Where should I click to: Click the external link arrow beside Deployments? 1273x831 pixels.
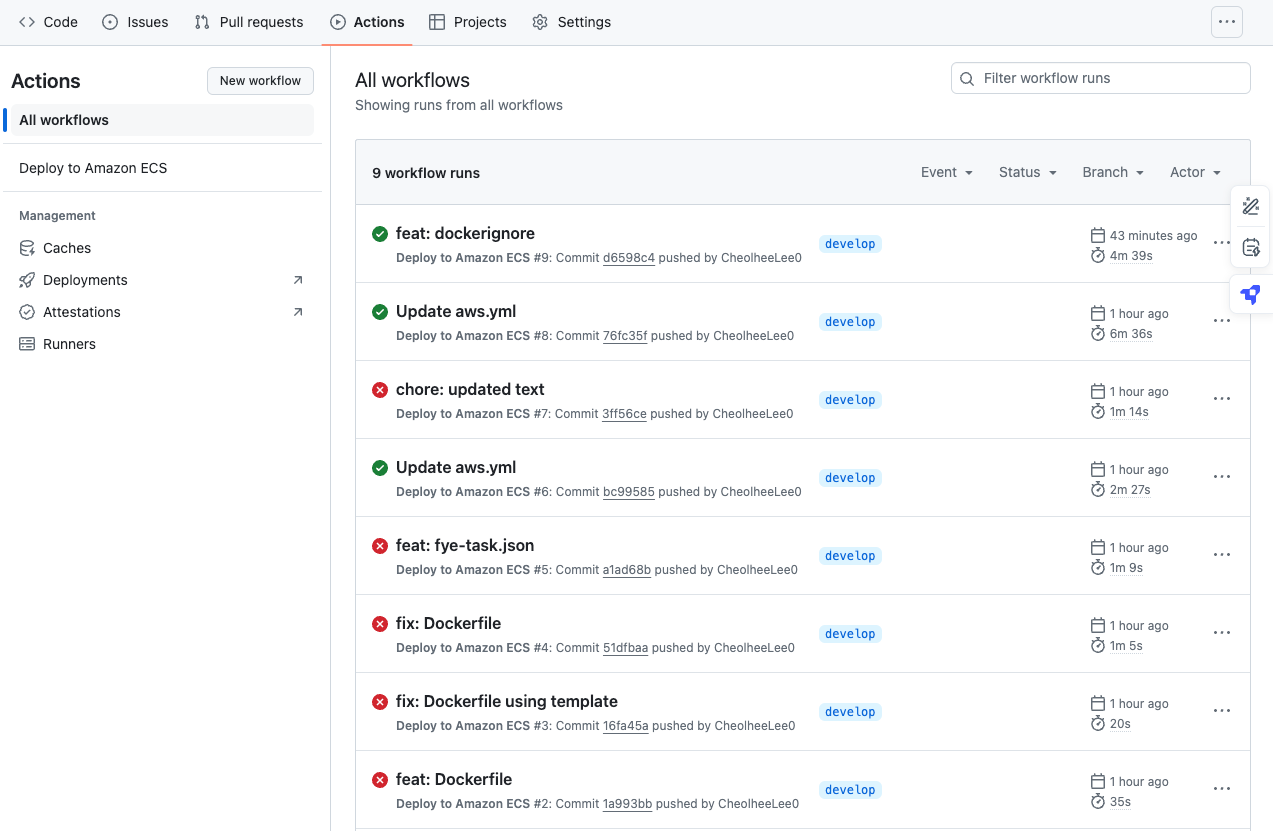coord(298,280)
